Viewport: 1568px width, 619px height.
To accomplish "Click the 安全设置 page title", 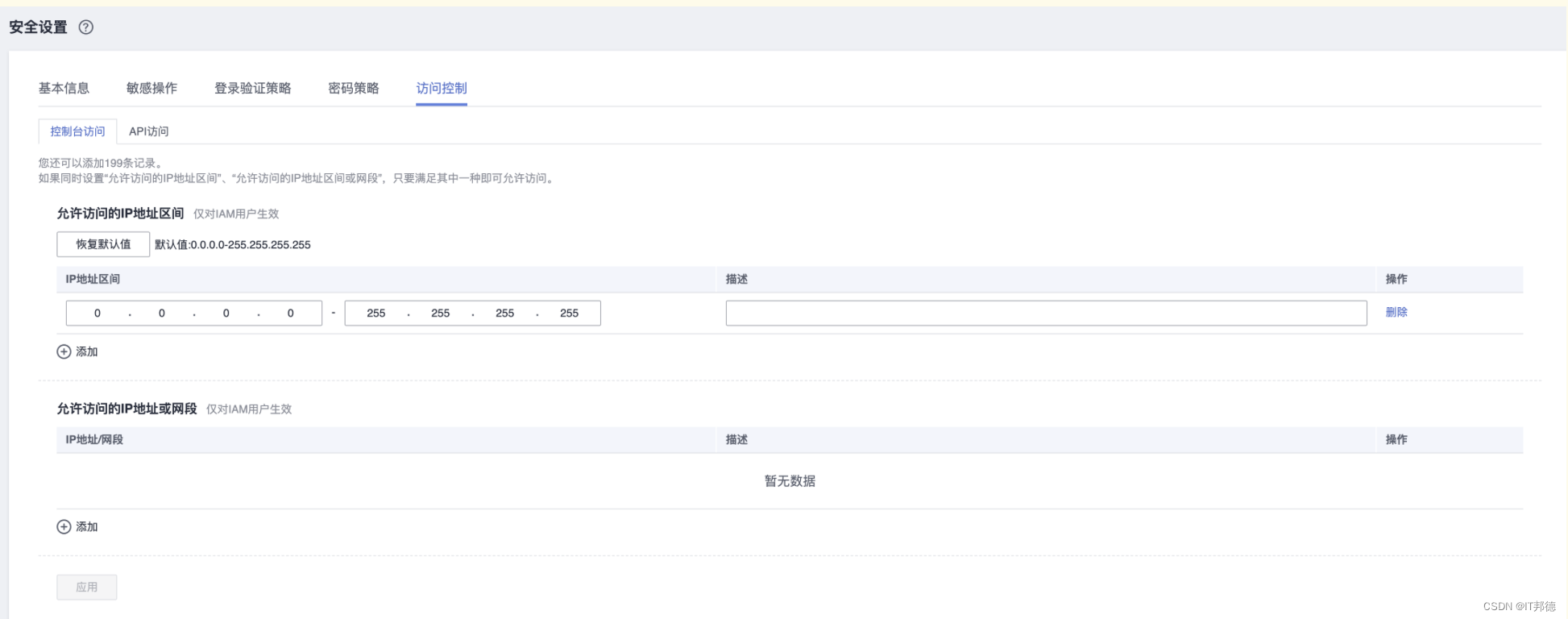I will click(39, 27).
